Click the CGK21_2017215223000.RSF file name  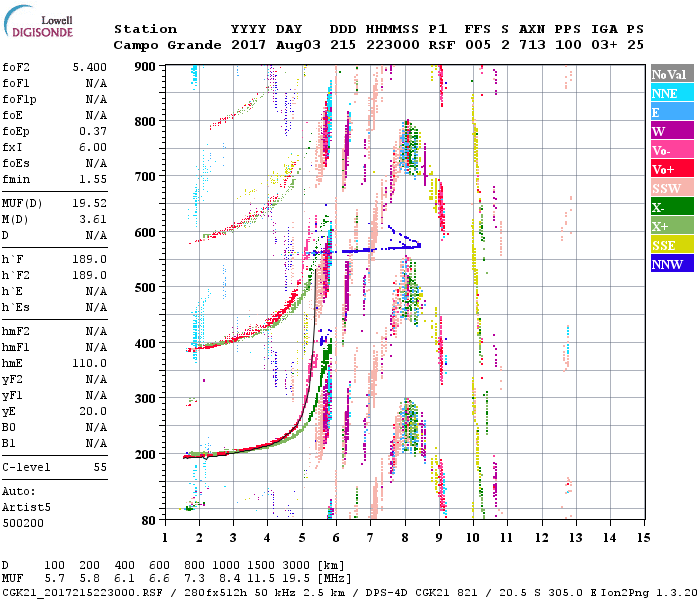click(x=82, y=592)
